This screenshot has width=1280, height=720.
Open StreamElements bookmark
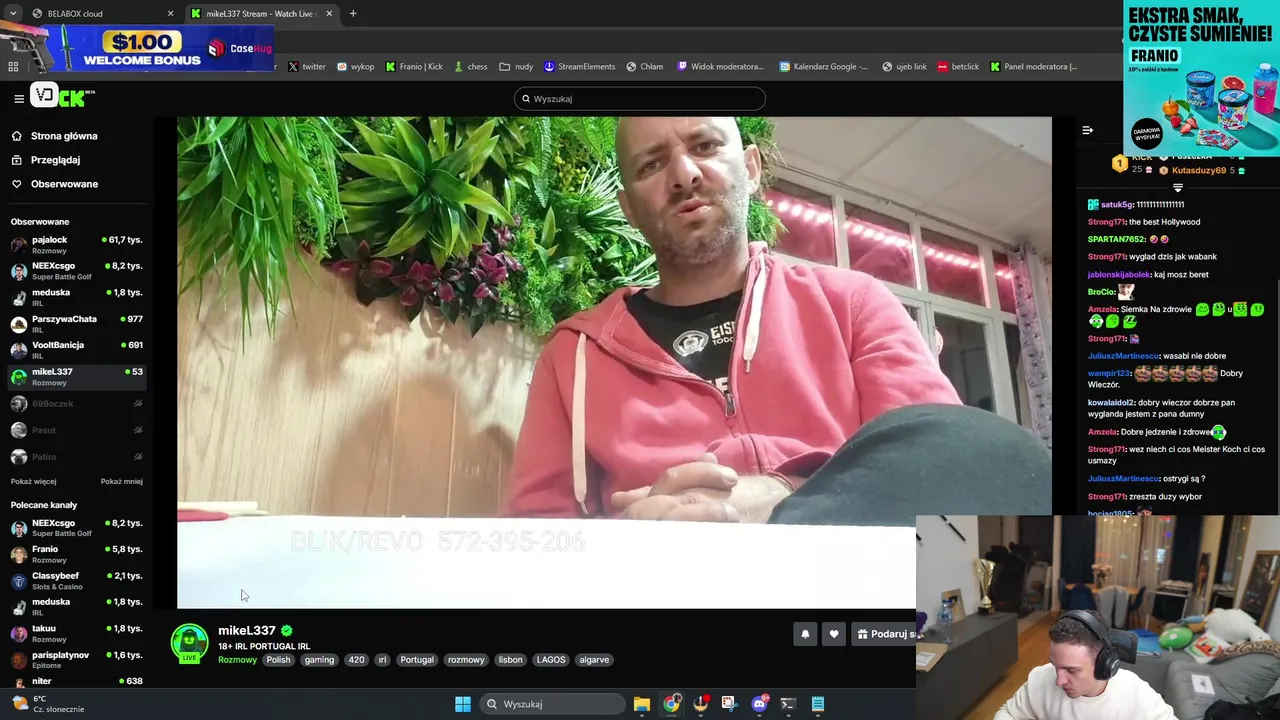(x=579, y=67)
